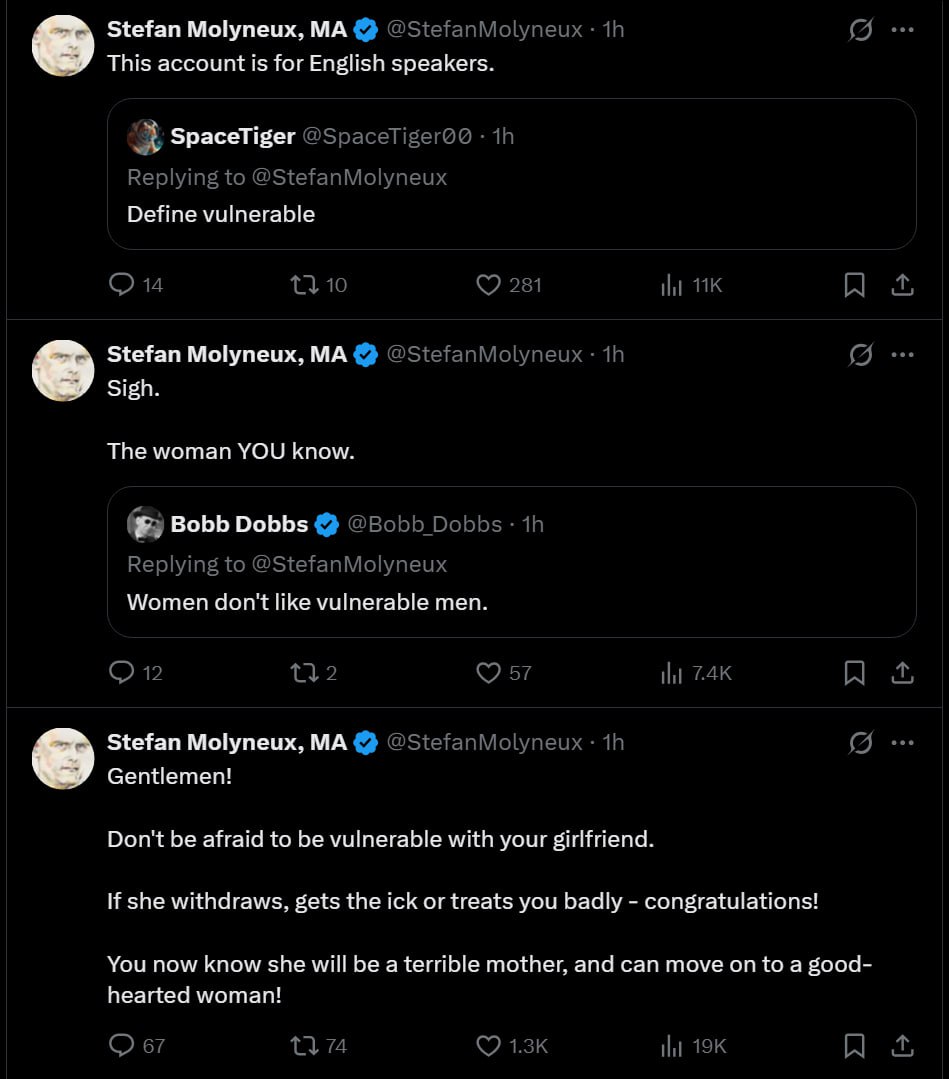This screenshot has height=1079, width=949.
Task: Like the 'Gentlemen!' tweet with 1.3K likes
Action: [511, 1045]
